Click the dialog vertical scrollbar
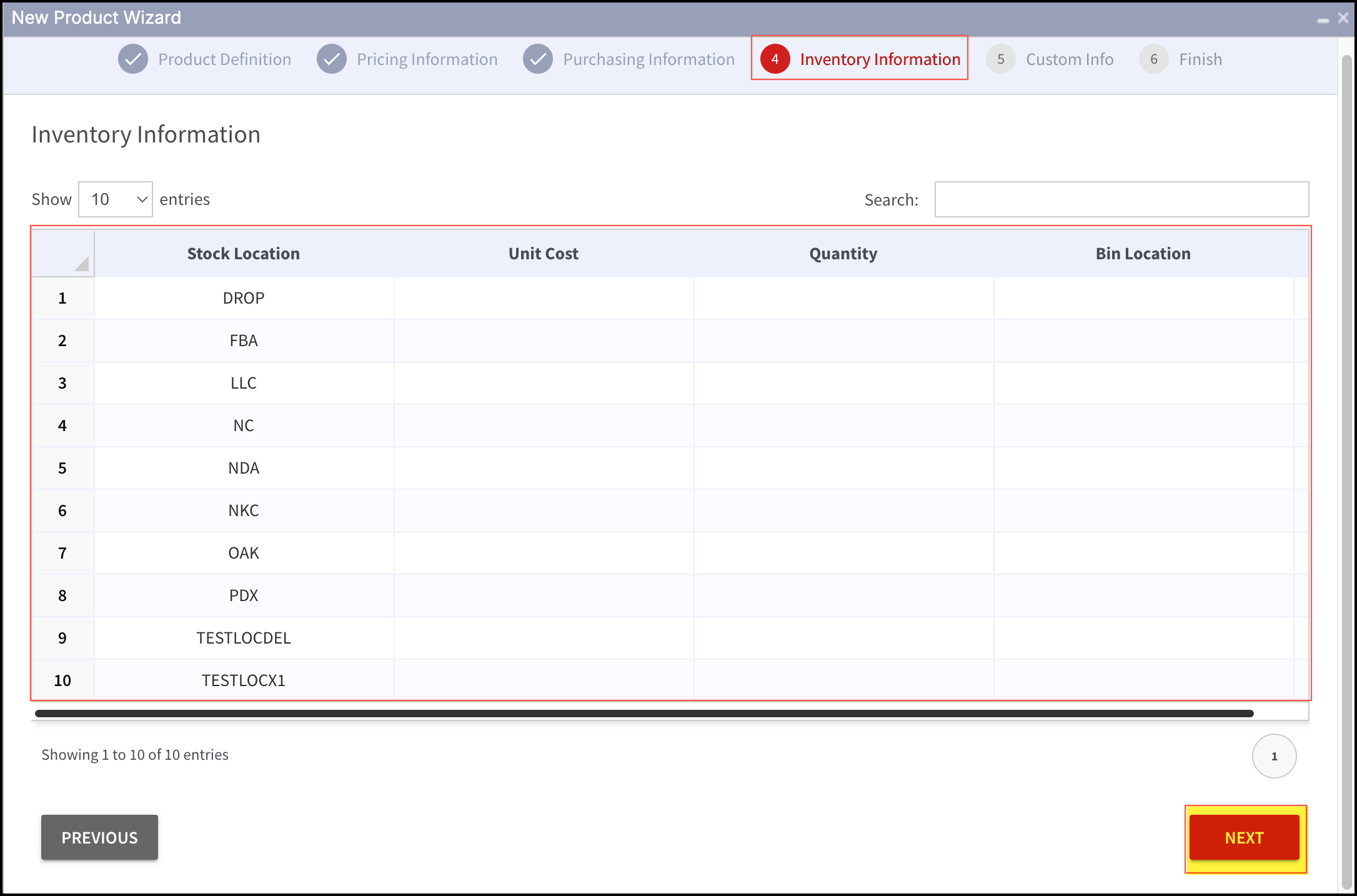This screenshot has width=1357, height=896. (x=1346, y=472)
